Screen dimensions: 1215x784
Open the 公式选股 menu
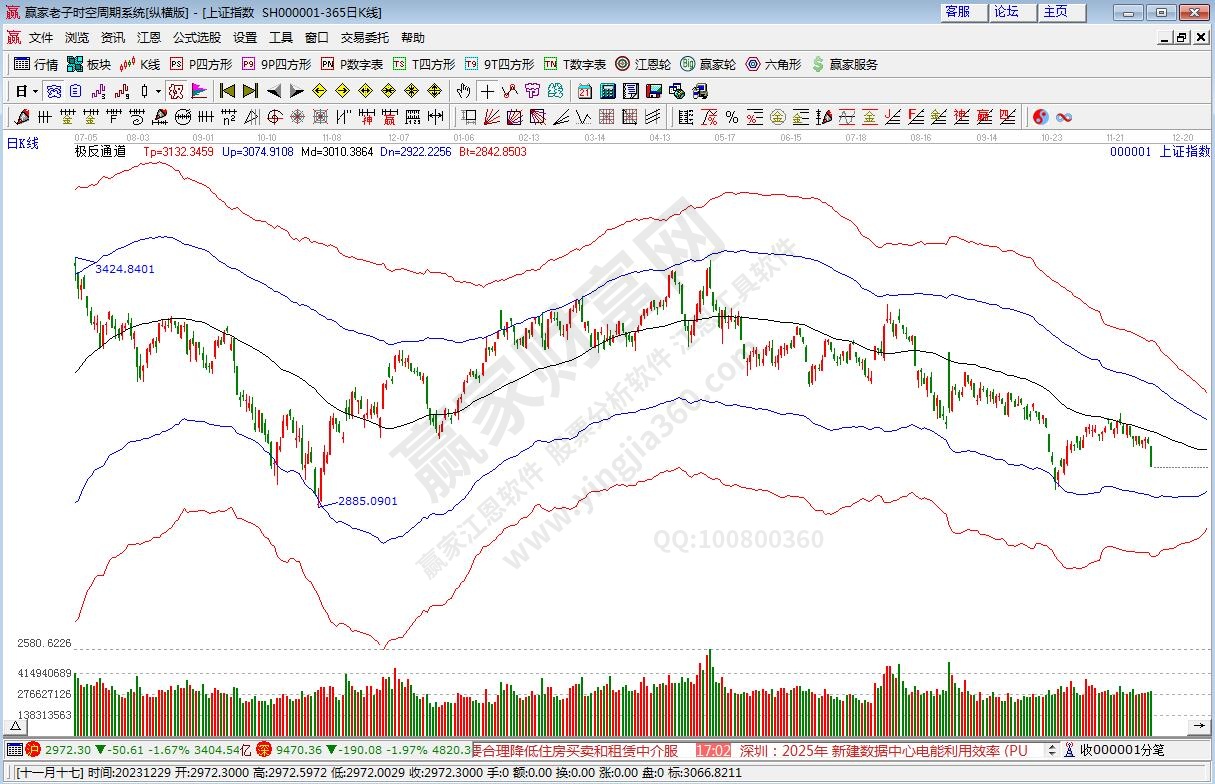click(x=196, y=38)
